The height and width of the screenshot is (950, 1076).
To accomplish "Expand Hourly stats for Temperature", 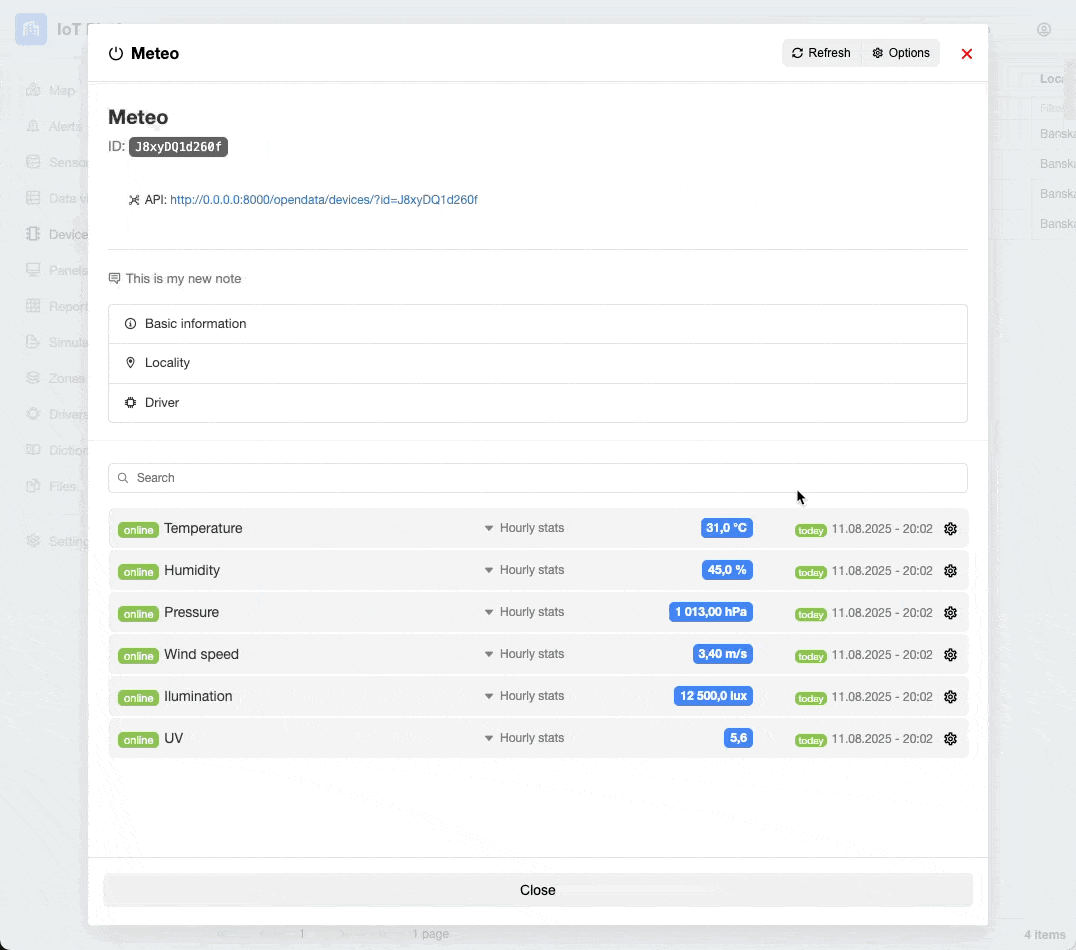I will pyautogui.click(x=524, y=528).
